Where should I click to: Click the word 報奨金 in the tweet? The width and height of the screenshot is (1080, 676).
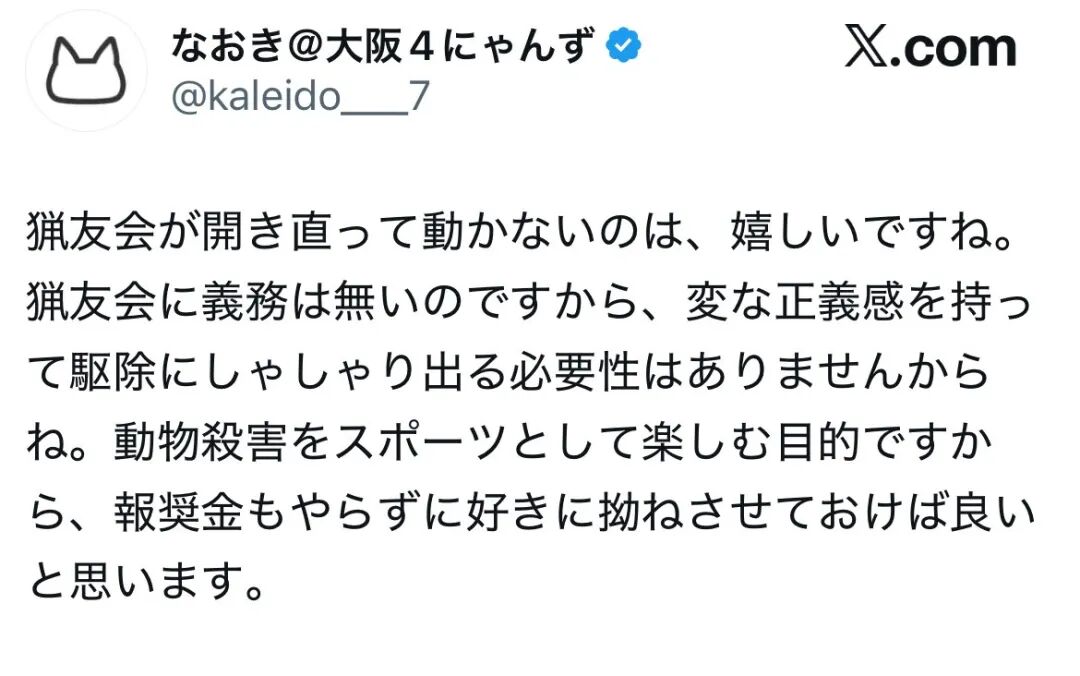point(182,512)
